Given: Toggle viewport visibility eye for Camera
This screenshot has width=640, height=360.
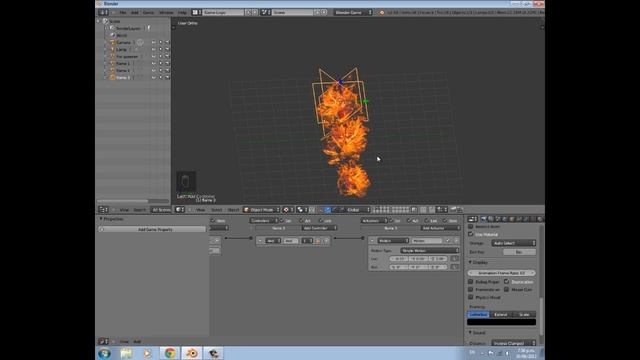Looking at the screenshot, I should click(154, 42).
